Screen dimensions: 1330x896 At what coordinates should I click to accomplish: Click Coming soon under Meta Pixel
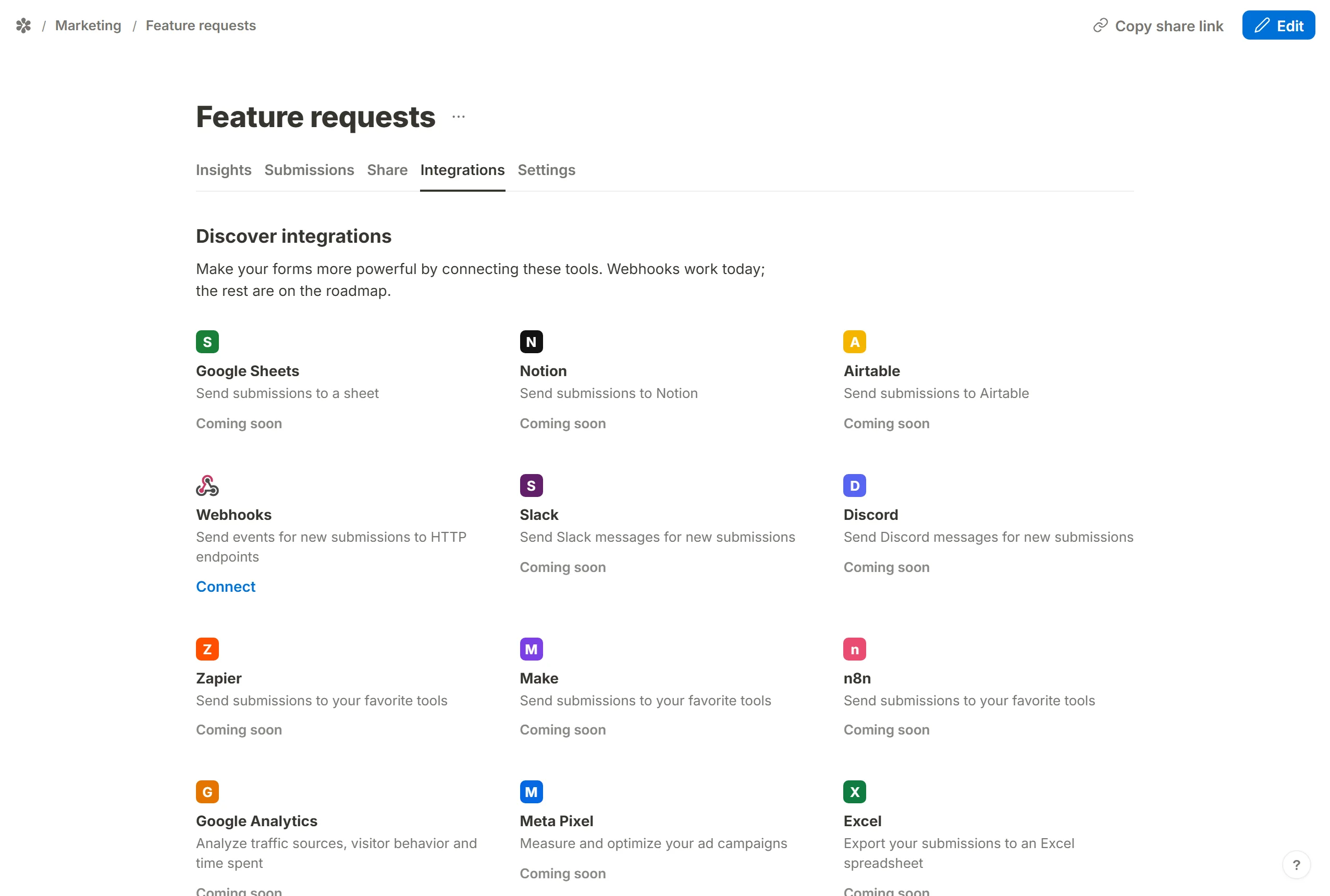562,873
